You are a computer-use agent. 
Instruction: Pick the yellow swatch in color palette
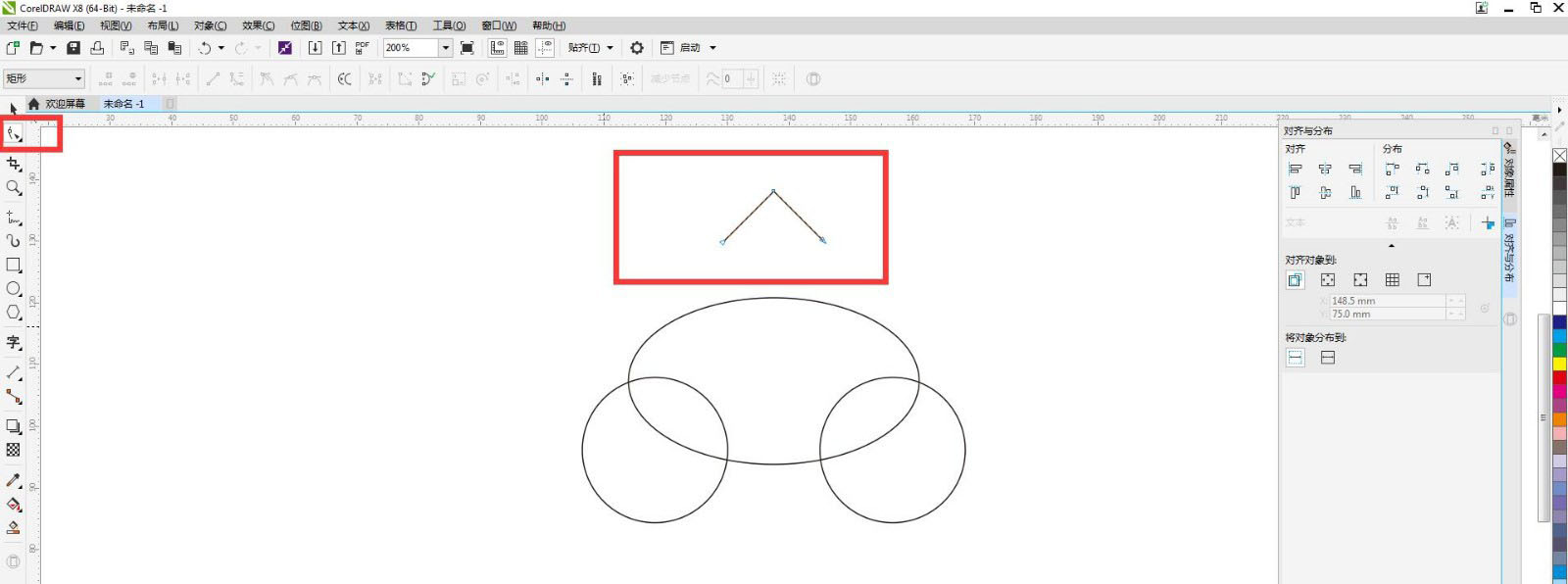coord(1559,364)
